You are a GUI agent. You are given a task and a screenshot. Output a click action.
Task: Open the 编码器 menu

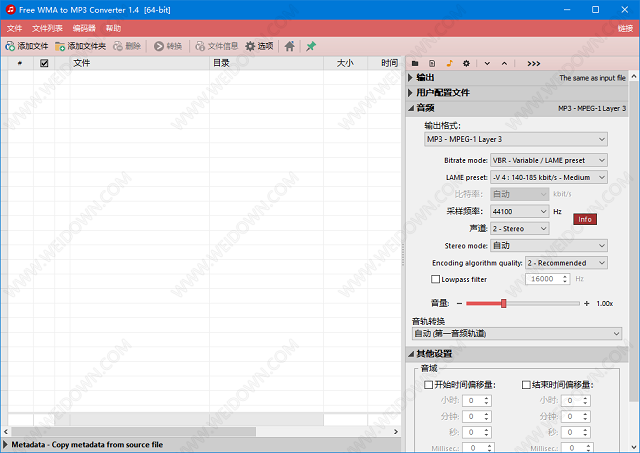[84, 28]
